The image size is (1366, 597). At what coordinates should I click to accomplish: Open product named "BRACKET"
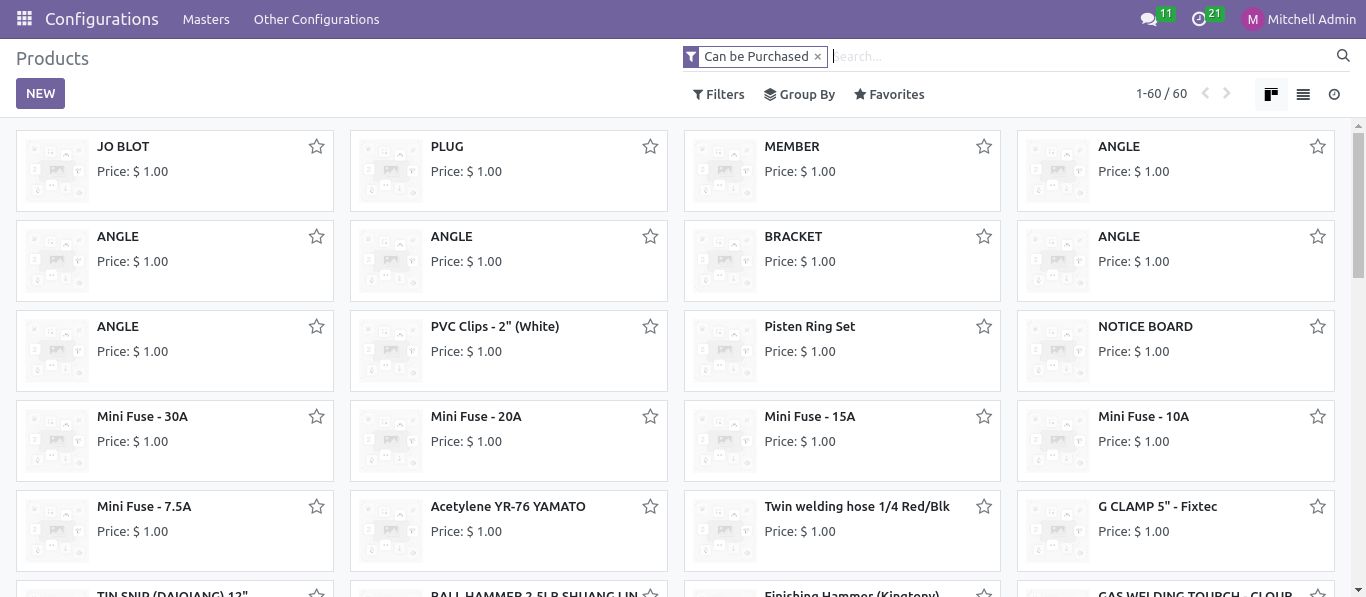coord(793,237)
